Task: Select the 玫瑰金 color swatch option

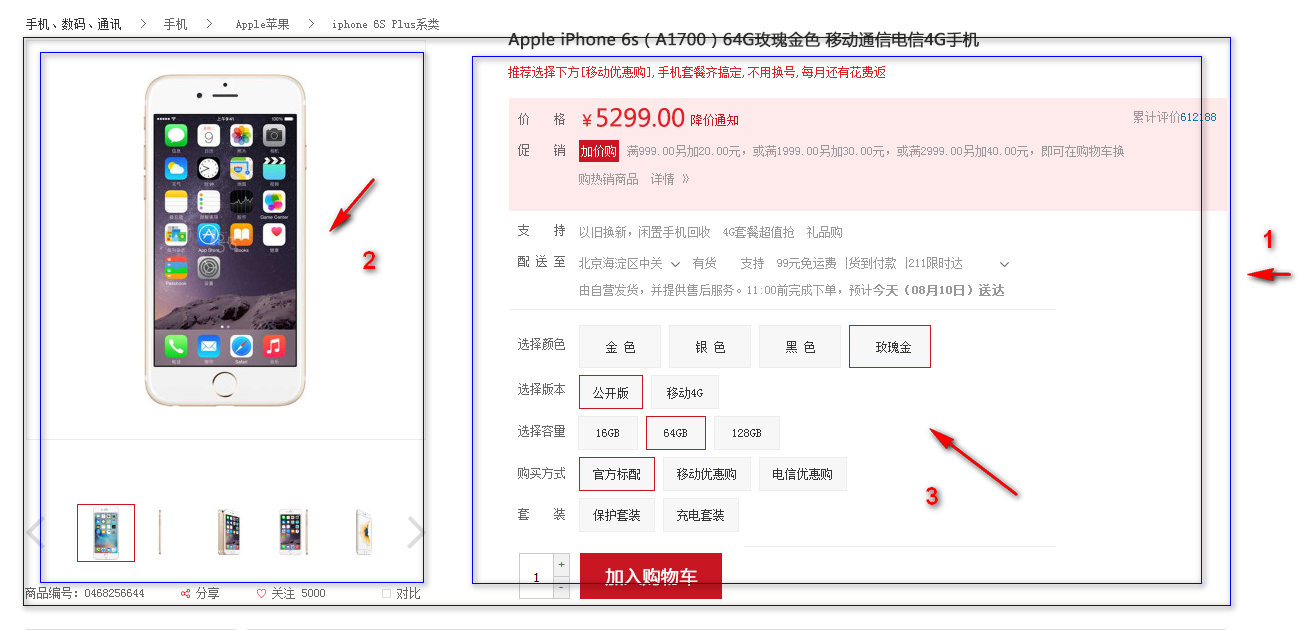Action: (890, 347)
